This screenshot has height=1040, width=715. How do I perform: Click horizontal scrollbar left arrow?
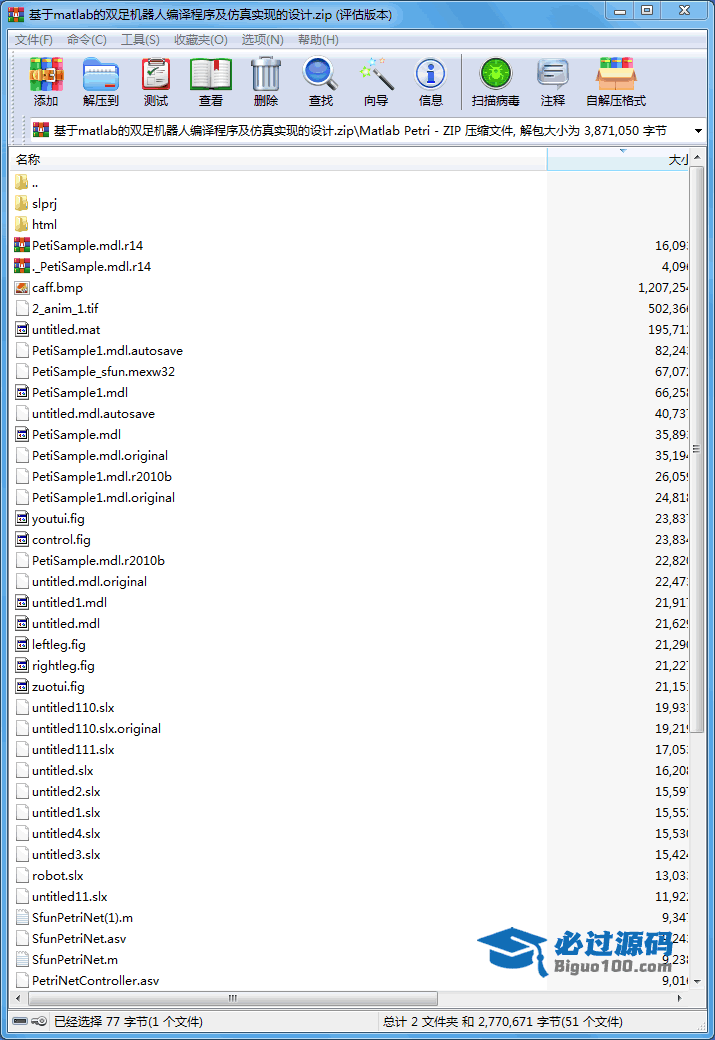click(x=18, y=998)
